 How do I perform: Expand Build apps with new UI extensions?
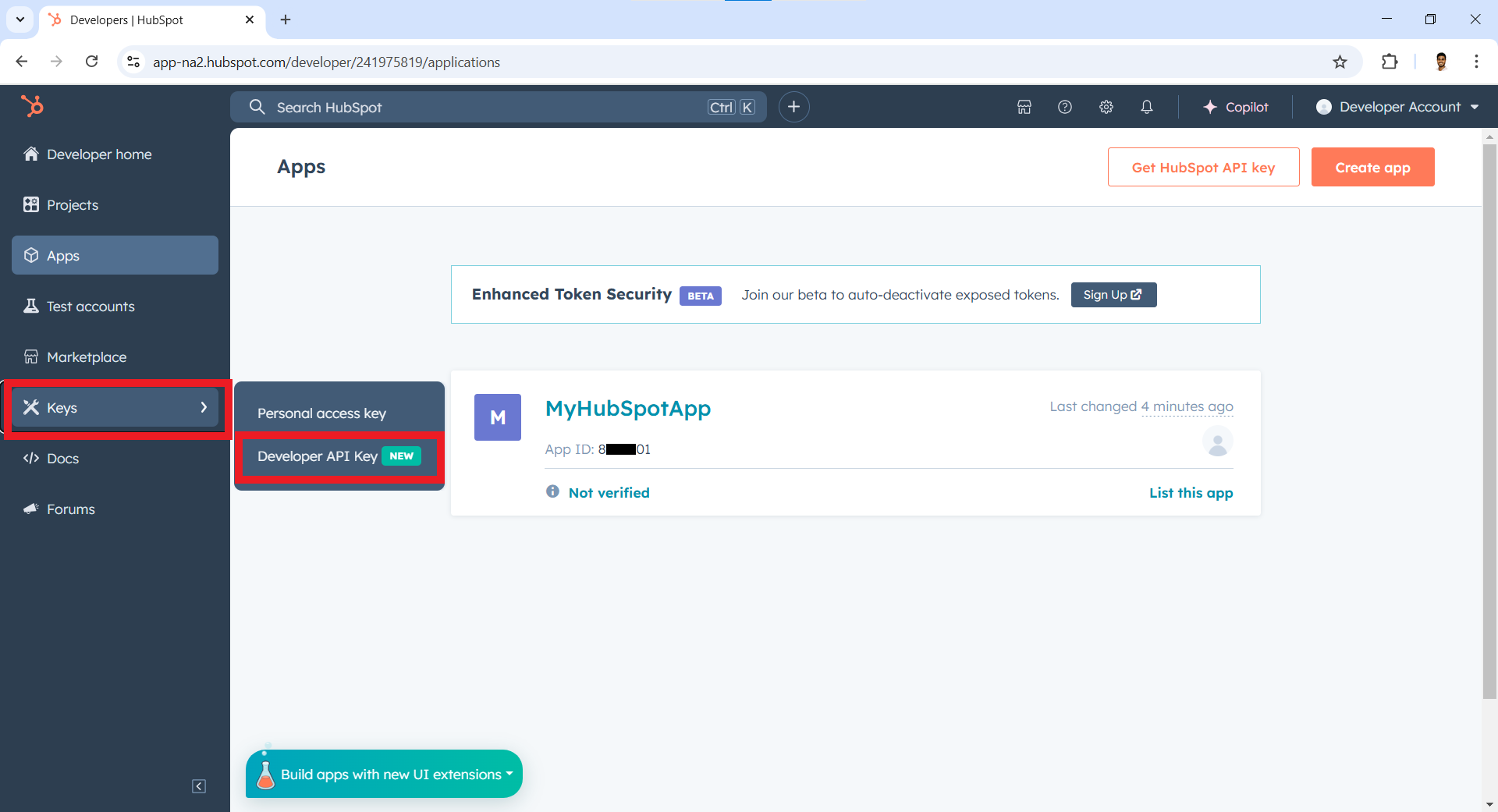tap(384, 774)
